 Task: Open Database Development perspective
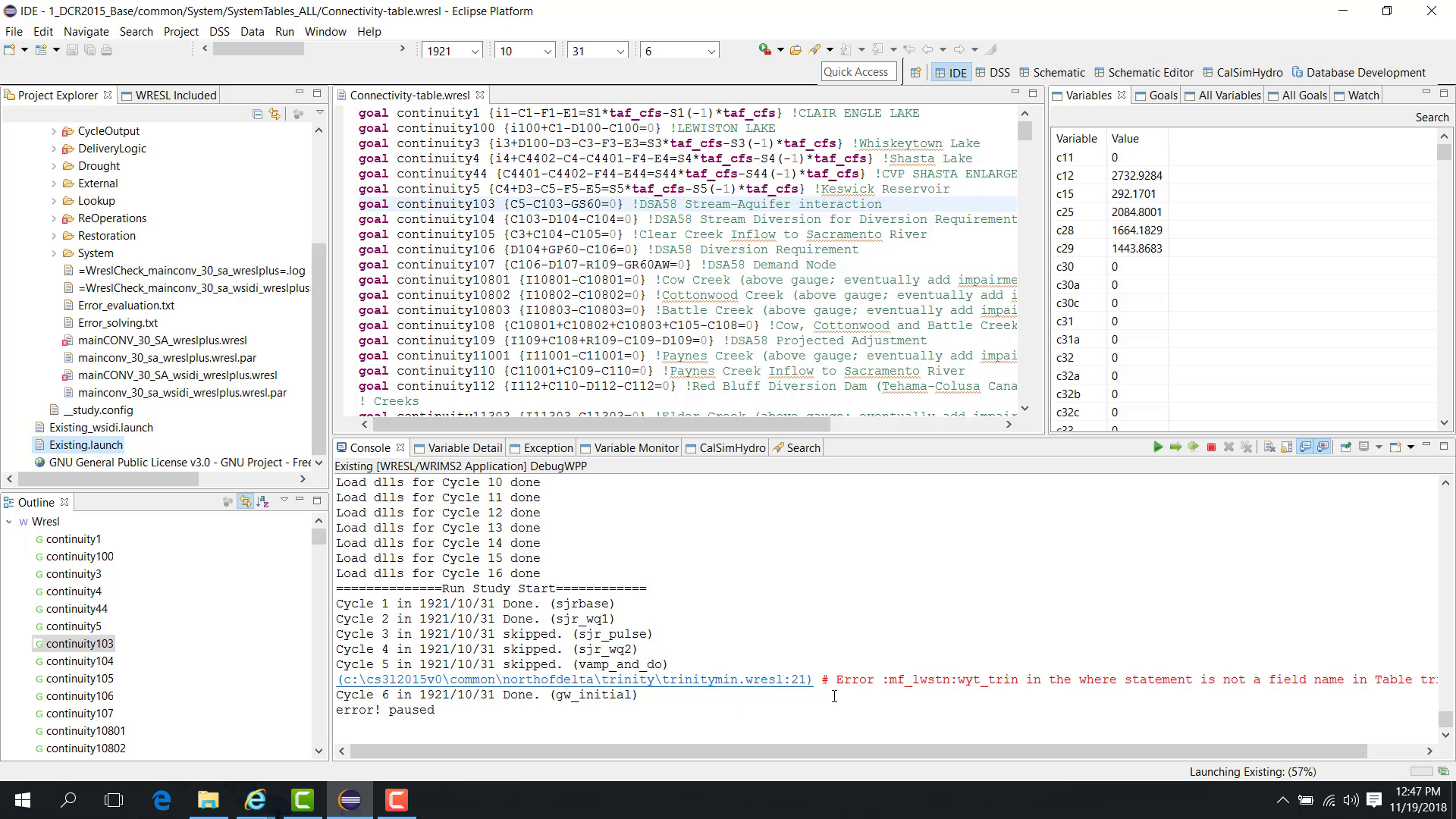pyautogui.click(x=1359, y=73)
